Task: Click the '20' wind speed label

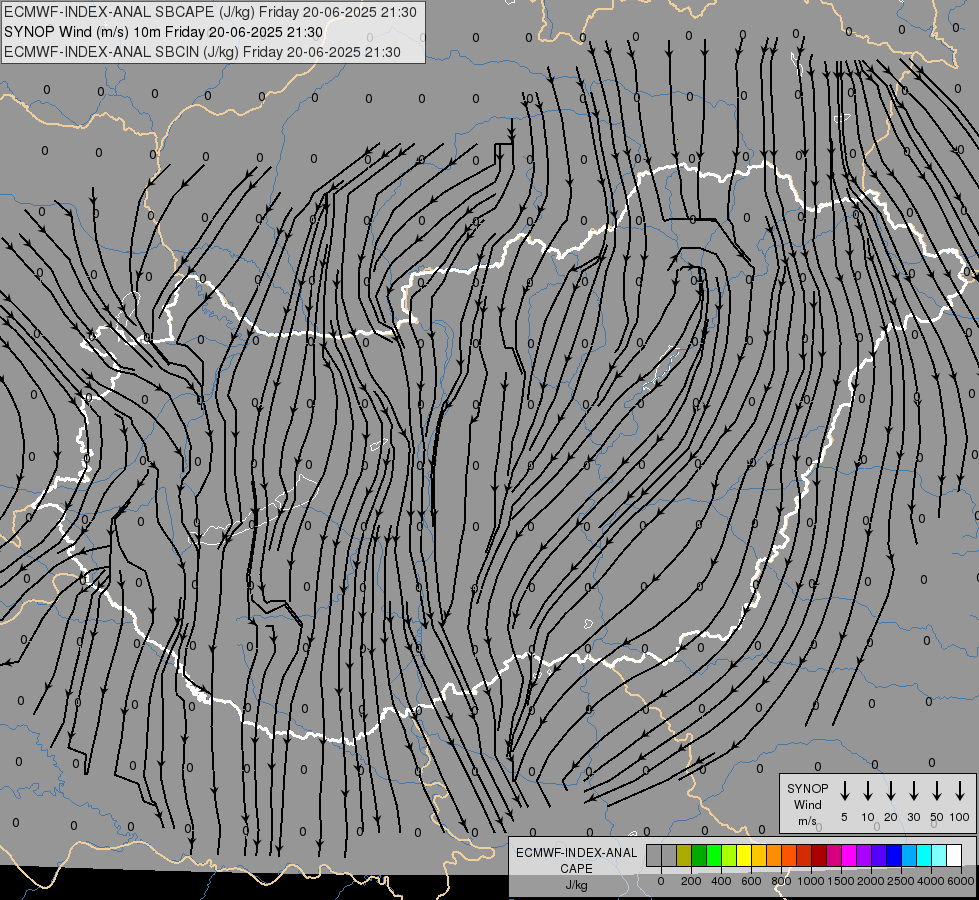Action: coord(891,817)
